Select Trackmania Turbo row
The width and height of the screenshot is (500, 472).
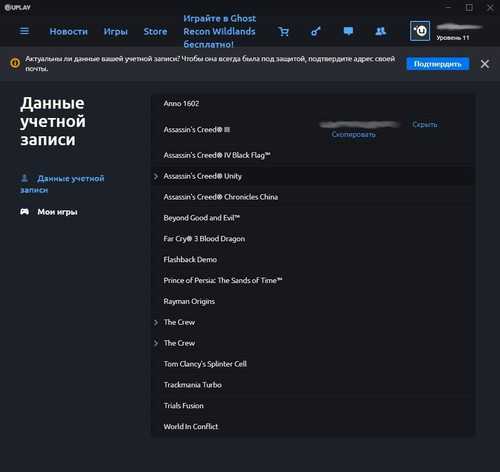(313, 385)
